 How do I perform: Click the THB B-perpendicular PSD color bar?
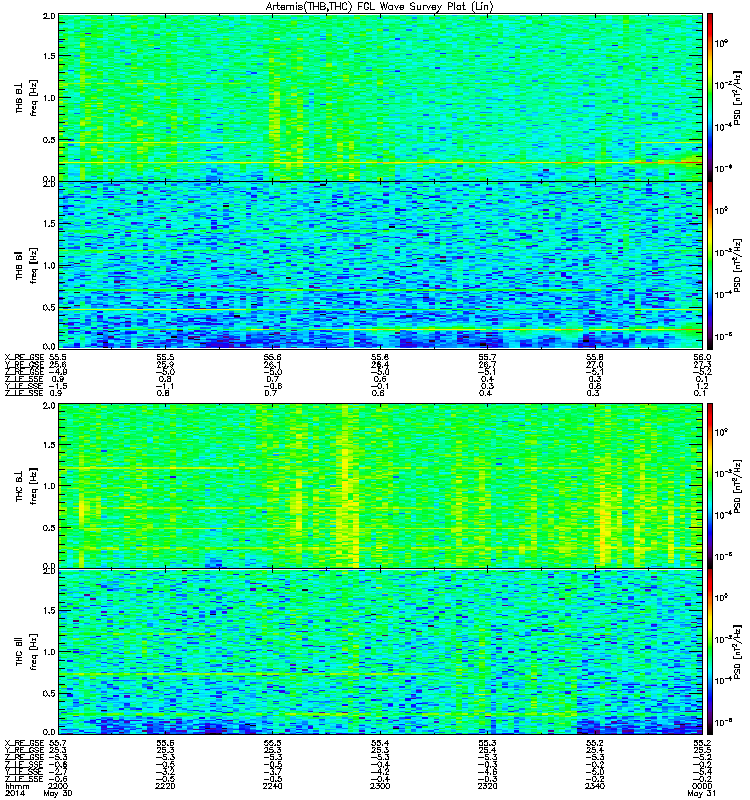710,97
